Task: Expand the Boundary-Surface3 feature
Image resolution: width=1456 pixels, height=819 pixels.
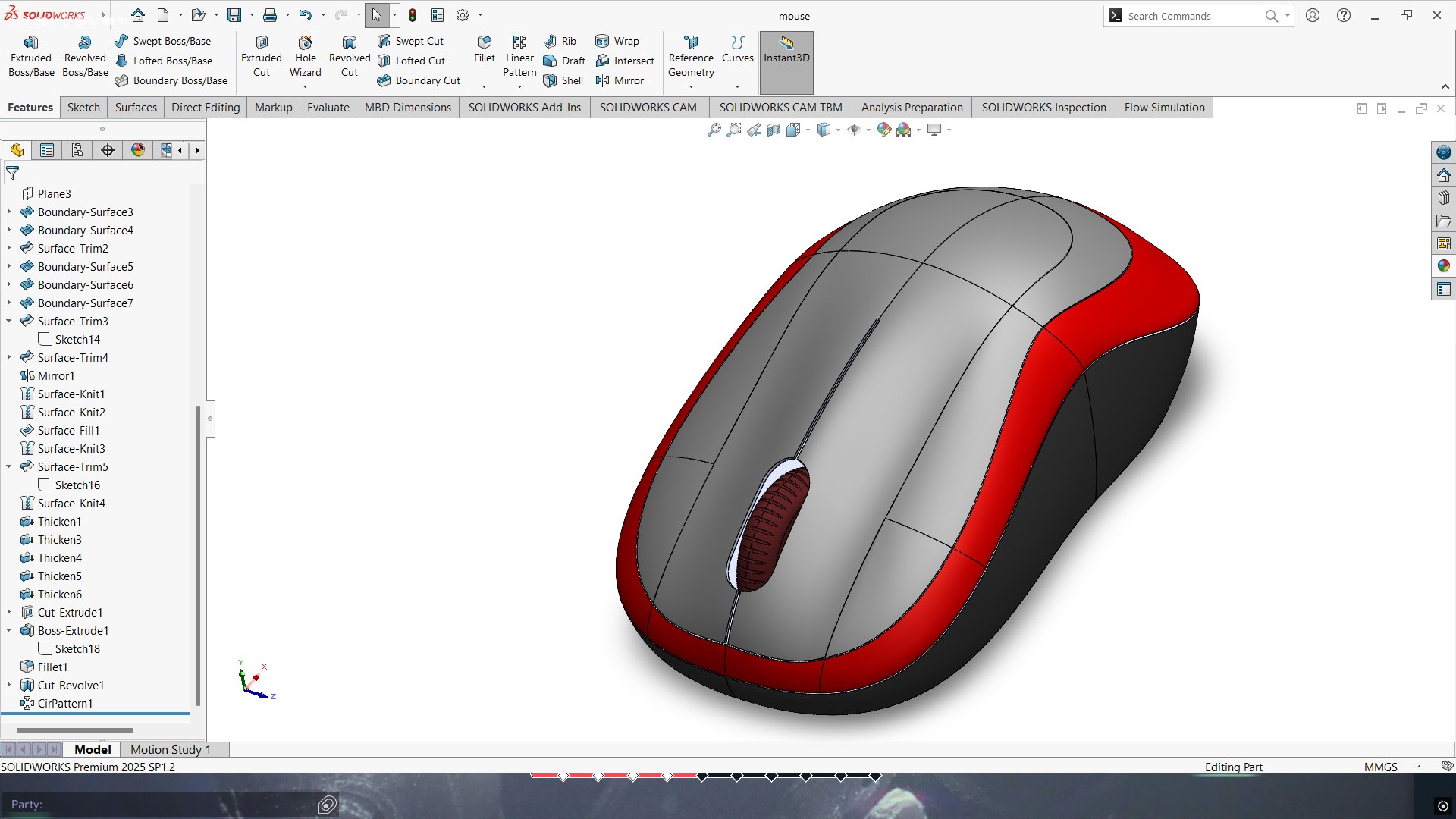Action: [x=9, y=212]
